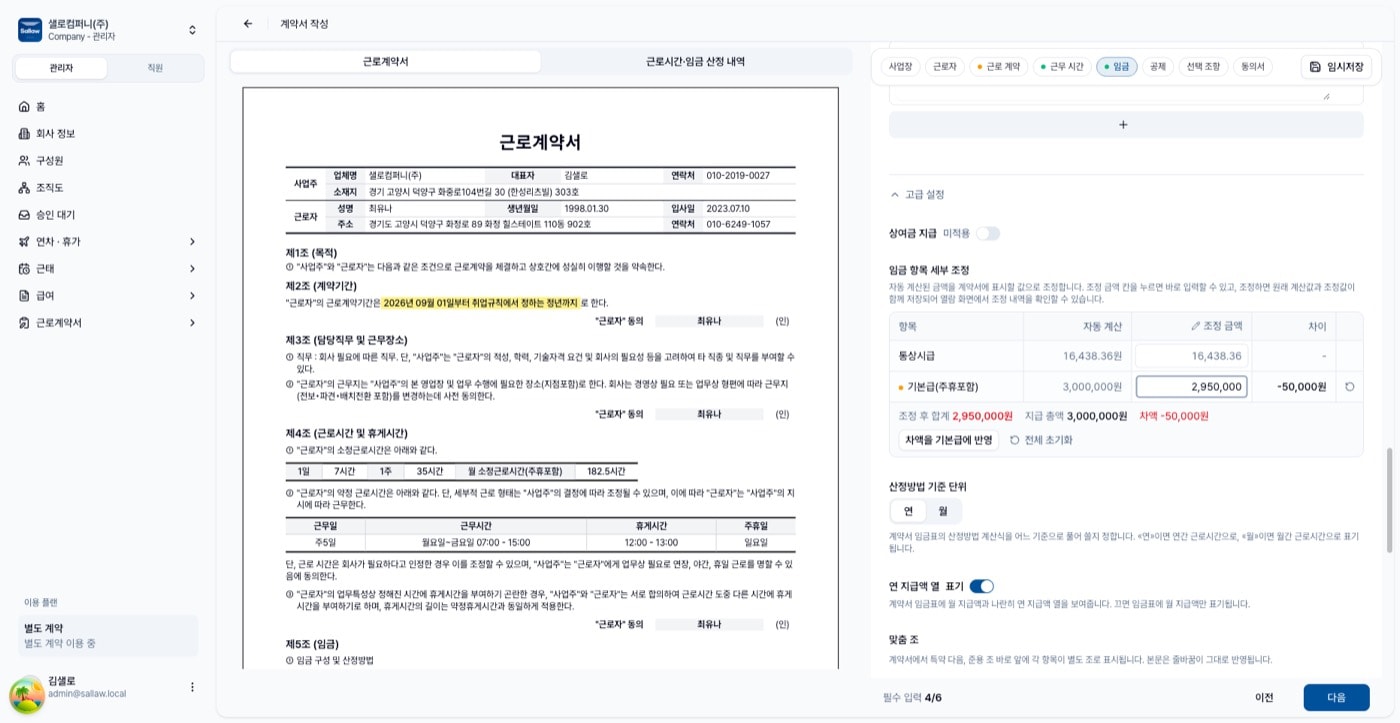Select 연 as the 산정방법 기준 단위
Screen dimensions: 1400x723
pos(908,511)
